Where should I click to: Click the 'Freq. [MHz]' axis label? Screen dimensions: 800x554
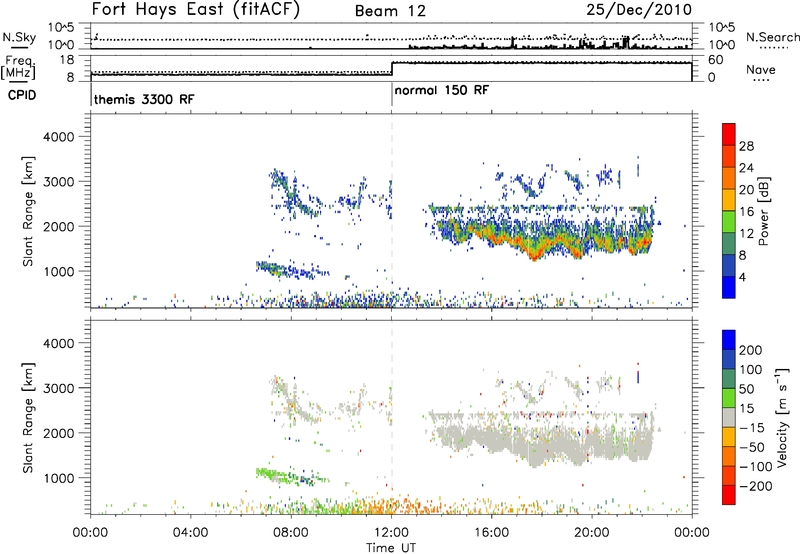click(18, 67)
